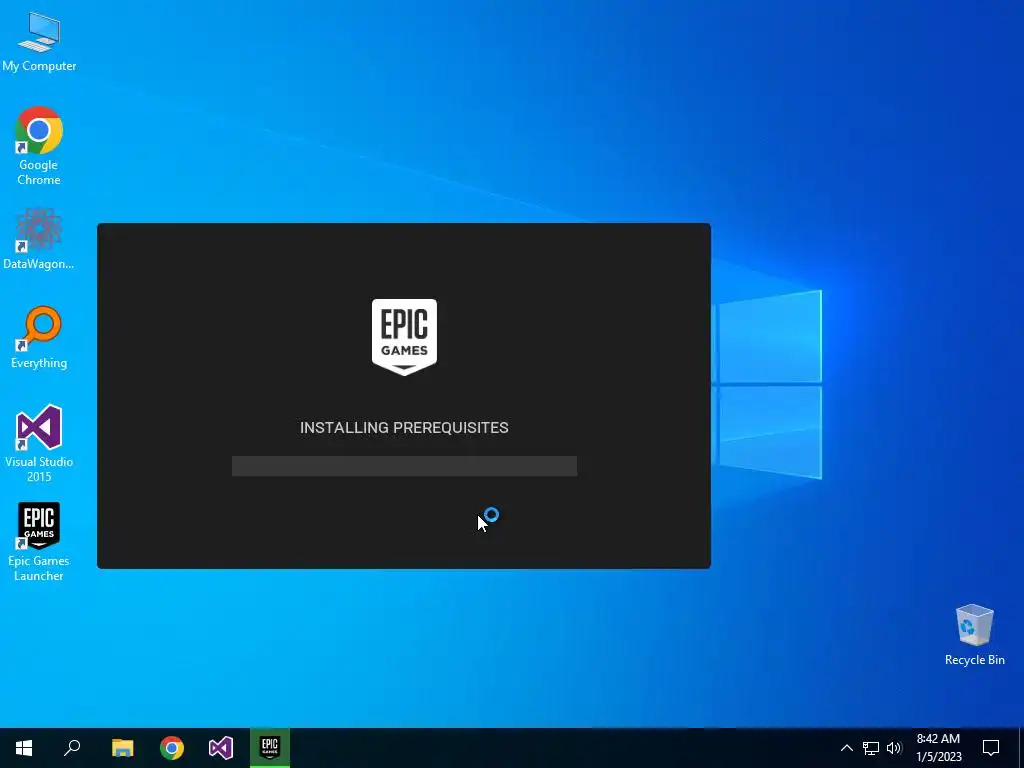The width and height of the screenshot is (1024, 768).
Task: Switch to Chrome in taskbar
Action: tap(172, 748)
